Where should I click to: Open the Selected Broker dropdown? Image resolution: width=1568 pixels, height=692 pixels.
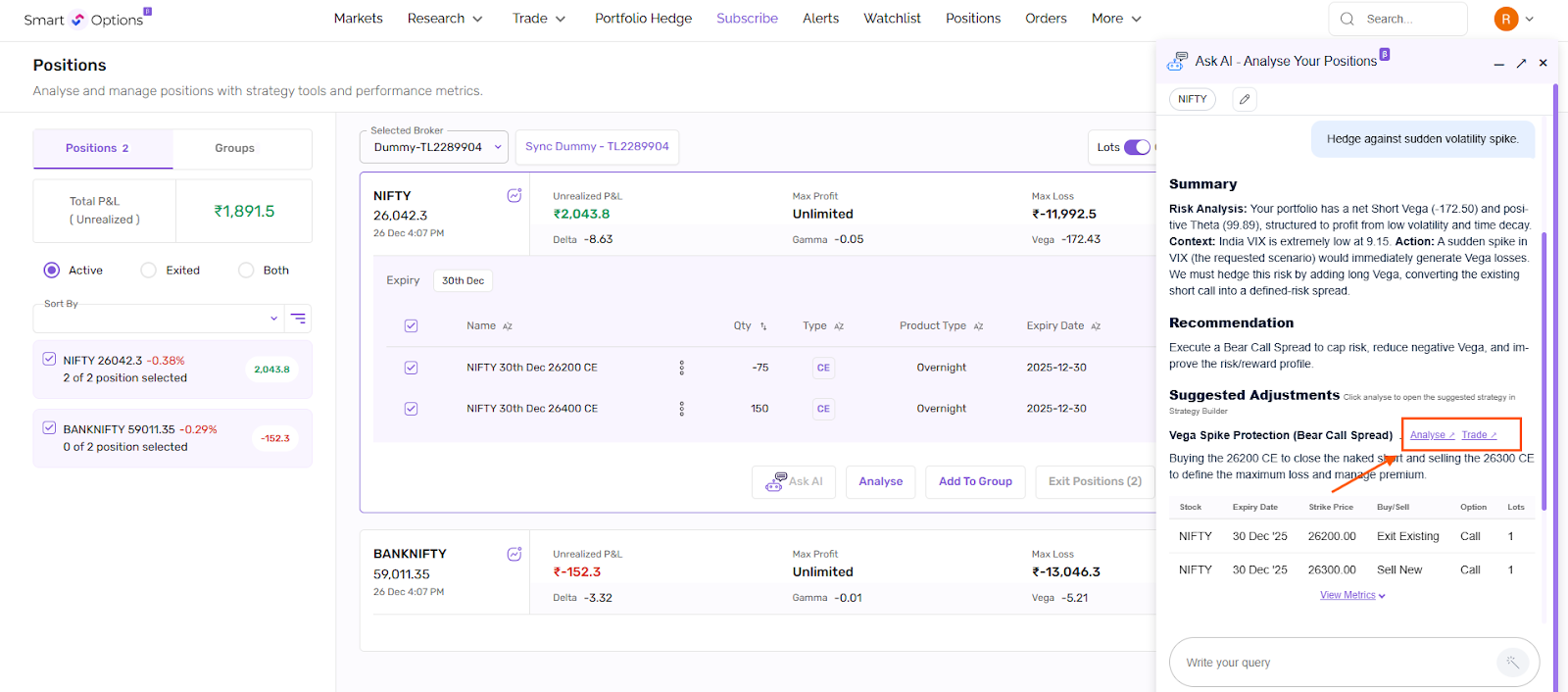coord(433,147)
